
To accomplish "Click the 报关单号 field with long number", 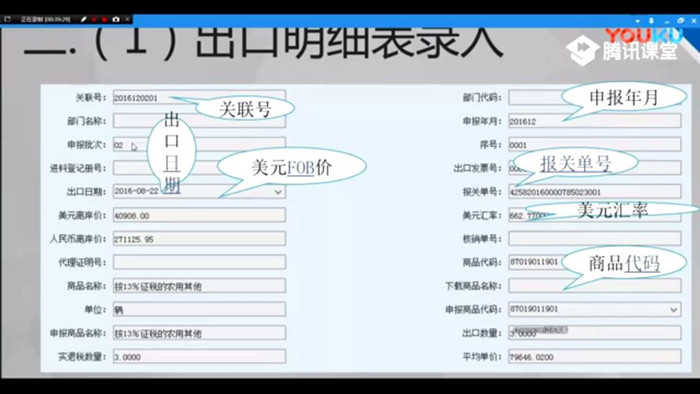I will pos(595,192).
